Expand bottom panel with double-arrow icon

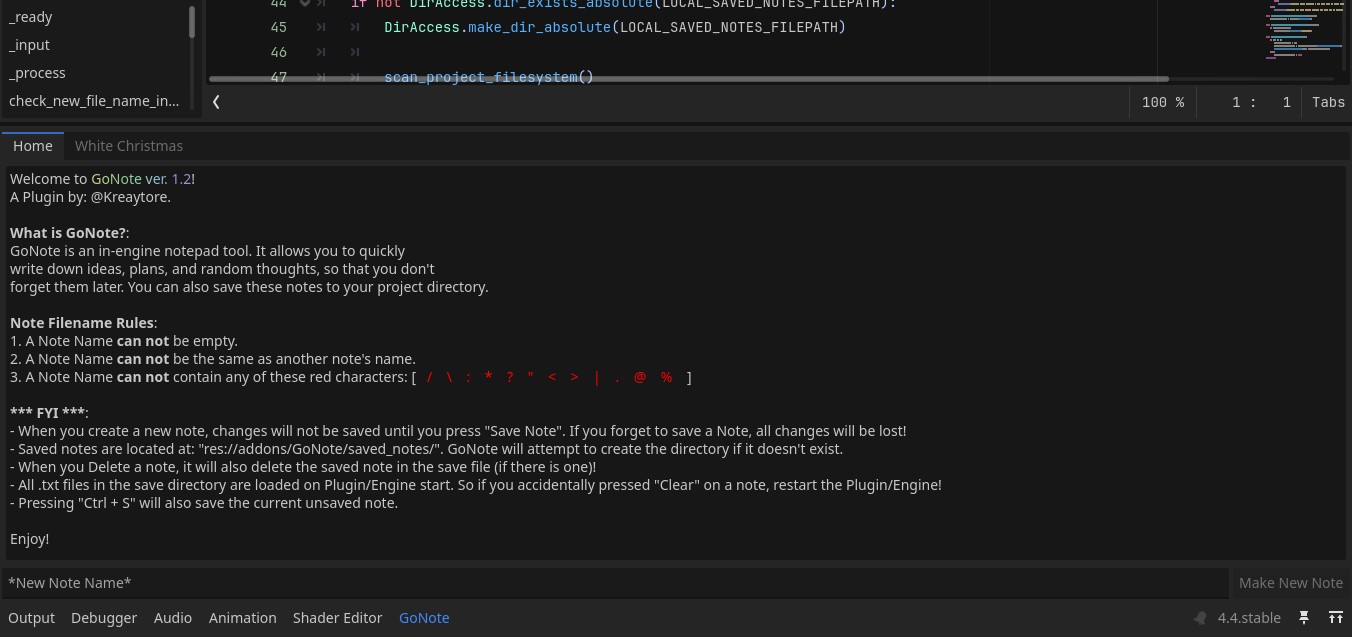pyautogui.click(x=1335, y=618)
